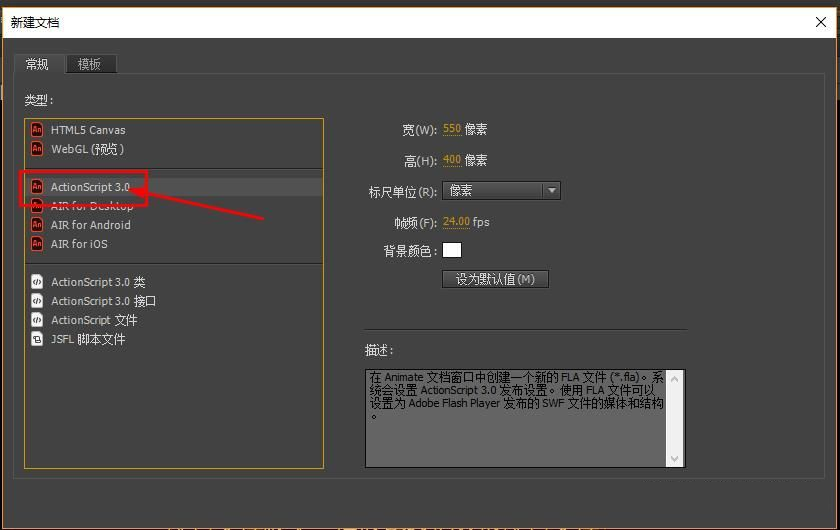840x530 pixels.
Task: Click the width value 550
Action: coord(452,129)
